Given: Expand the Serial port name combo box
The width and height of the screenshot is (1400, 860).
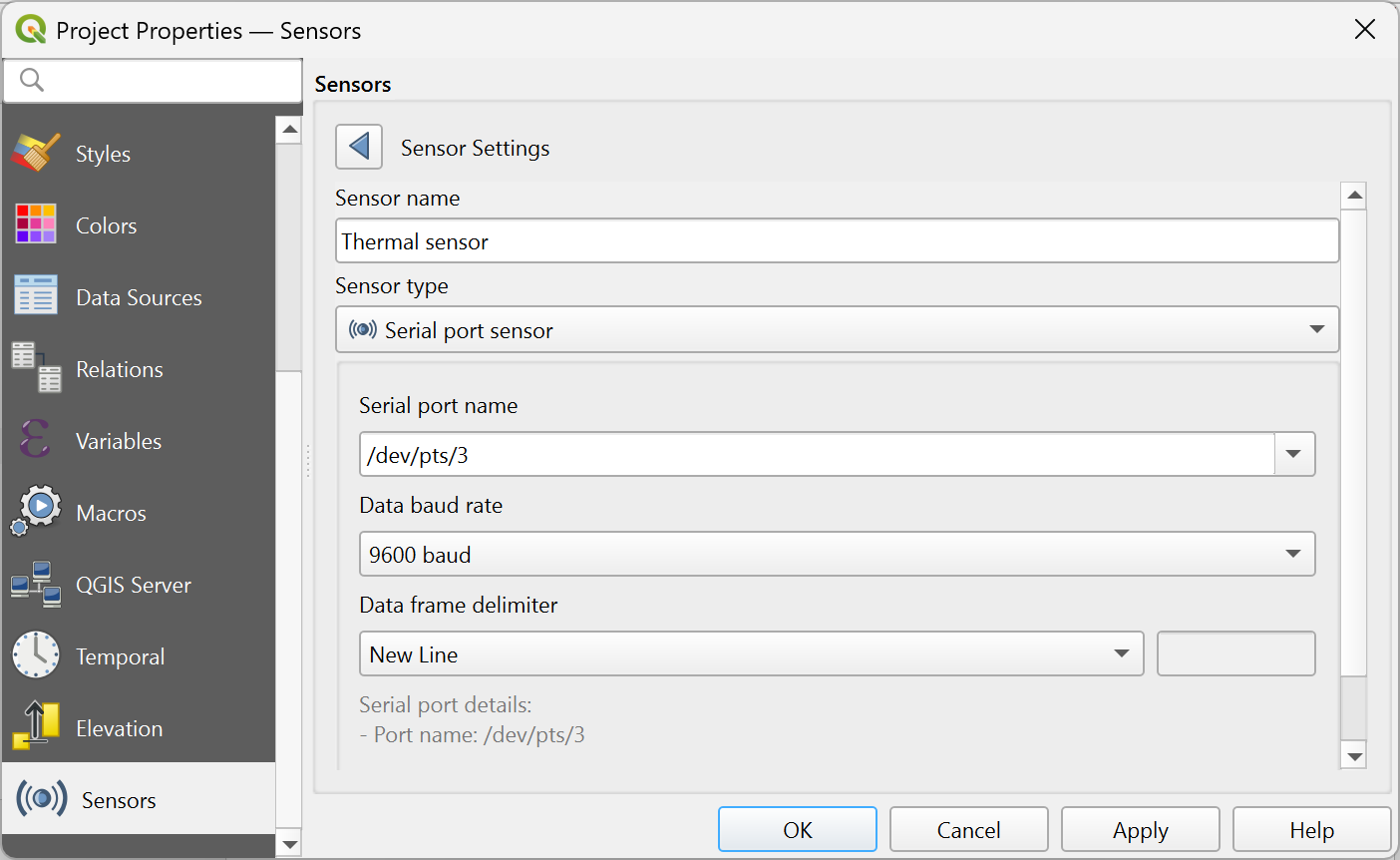Looking at the screenshot, I should 1293,454.
